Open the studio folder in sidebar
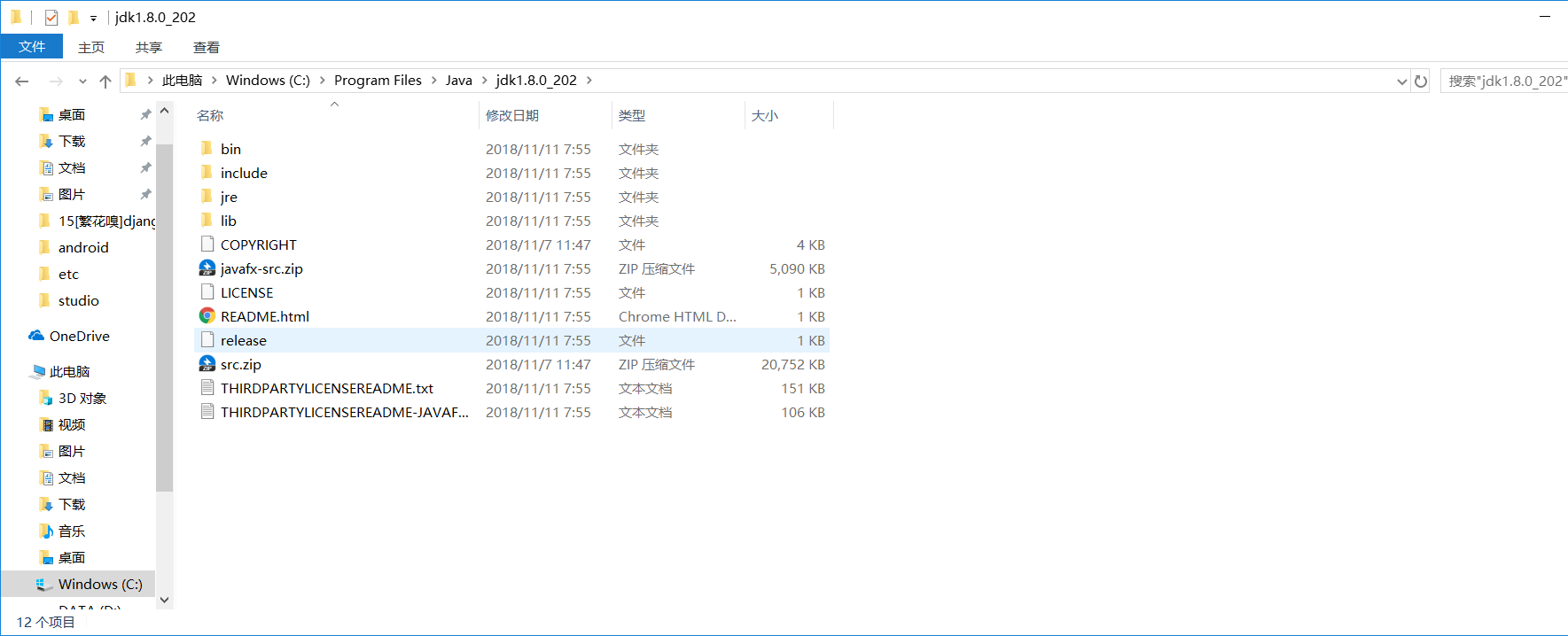Viewport: 1568px width, 636px height. click(78, 301)
